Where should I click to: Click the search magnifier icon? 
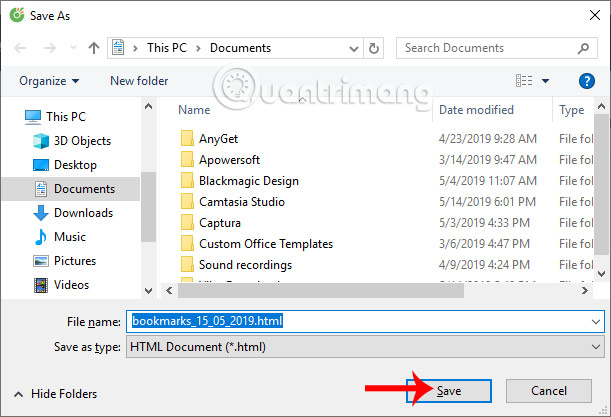[x=583, y=48]
